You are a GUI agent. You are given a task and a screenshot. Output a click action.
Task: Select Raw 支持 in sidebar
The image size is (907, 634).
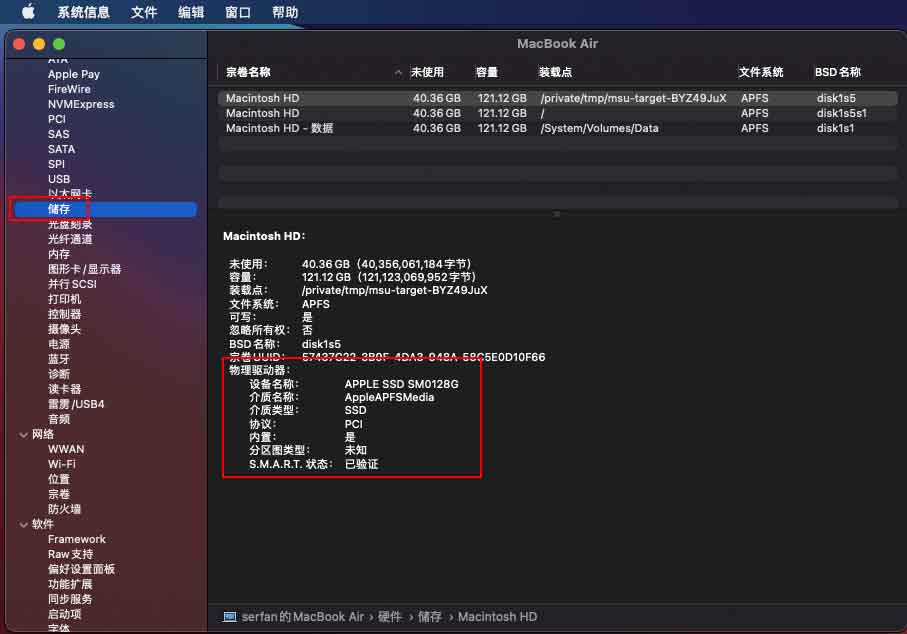click(71, 555)
